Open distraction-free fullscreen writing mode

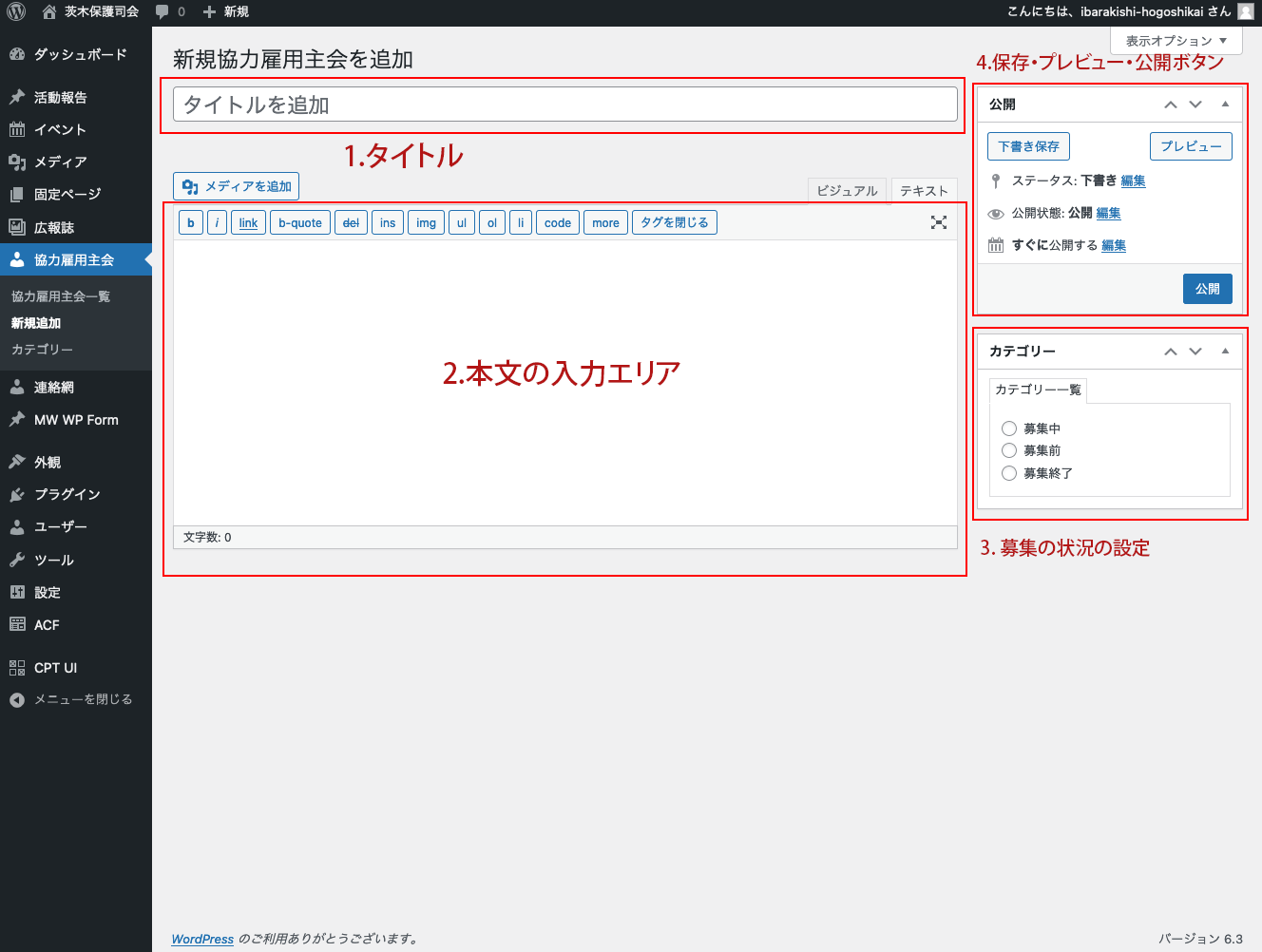pyautogui.click(x=939, y=221)
